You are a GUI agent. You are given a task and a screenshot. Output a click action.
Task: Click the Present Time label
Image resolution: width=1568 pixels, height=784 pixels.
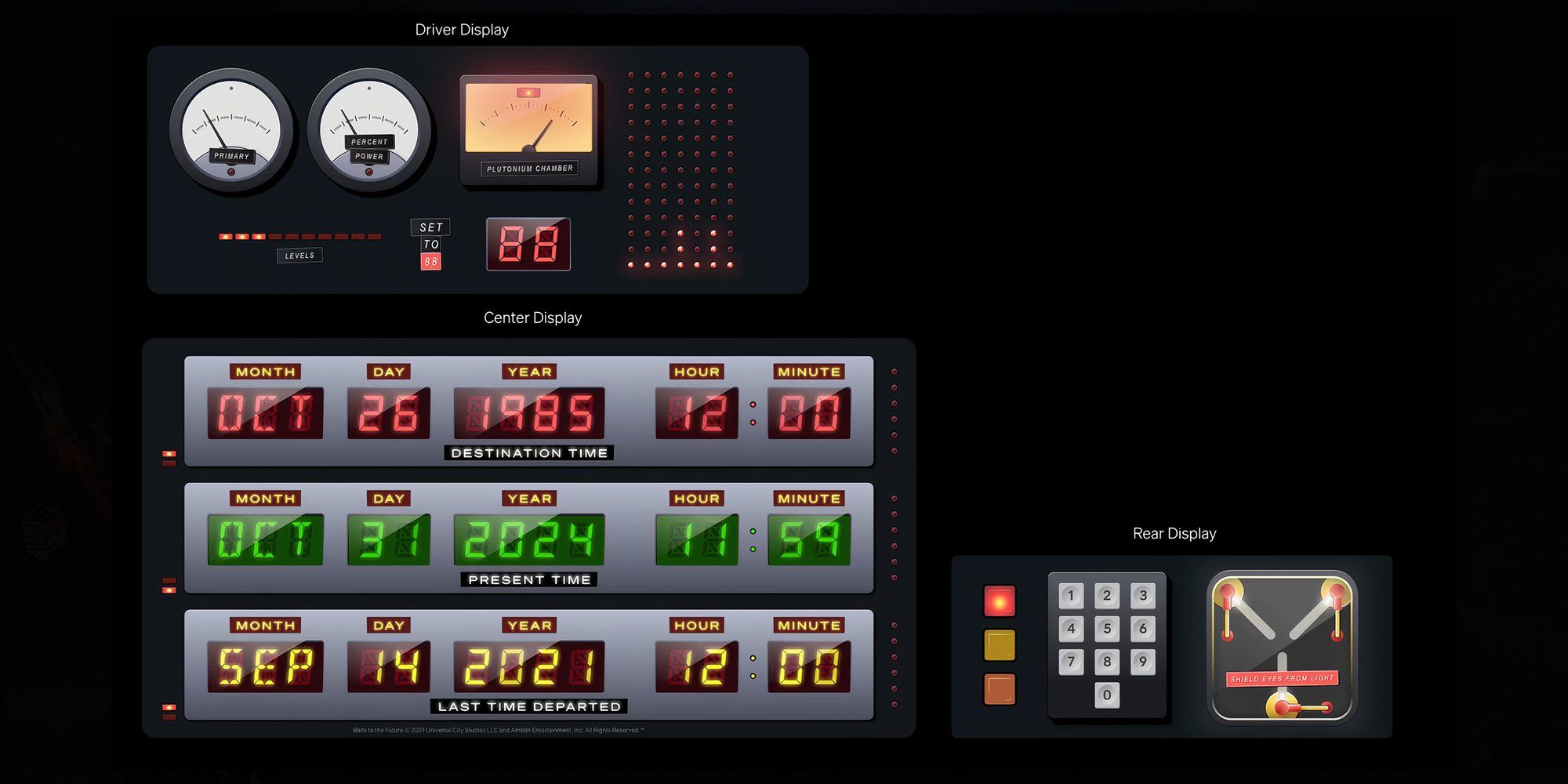(529, 580)
